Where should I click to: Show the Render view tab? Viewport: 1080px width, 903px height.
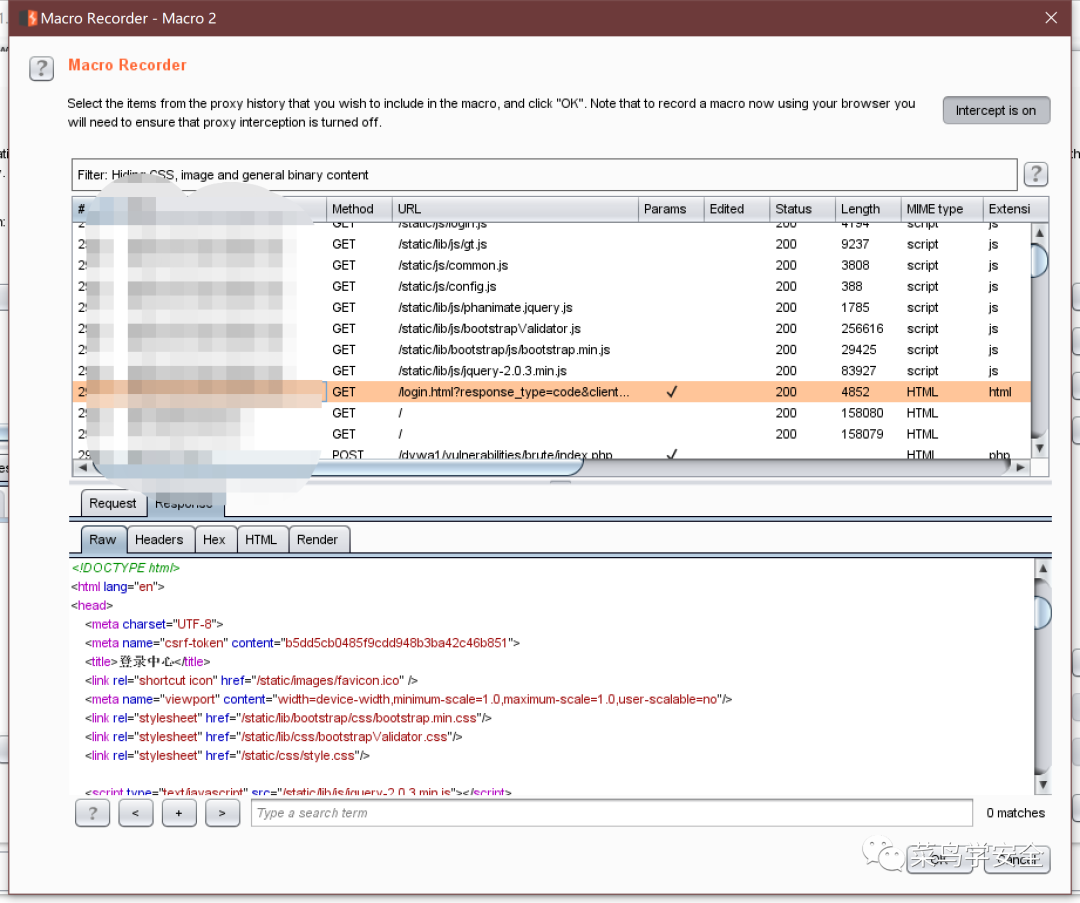coord(317,539)
